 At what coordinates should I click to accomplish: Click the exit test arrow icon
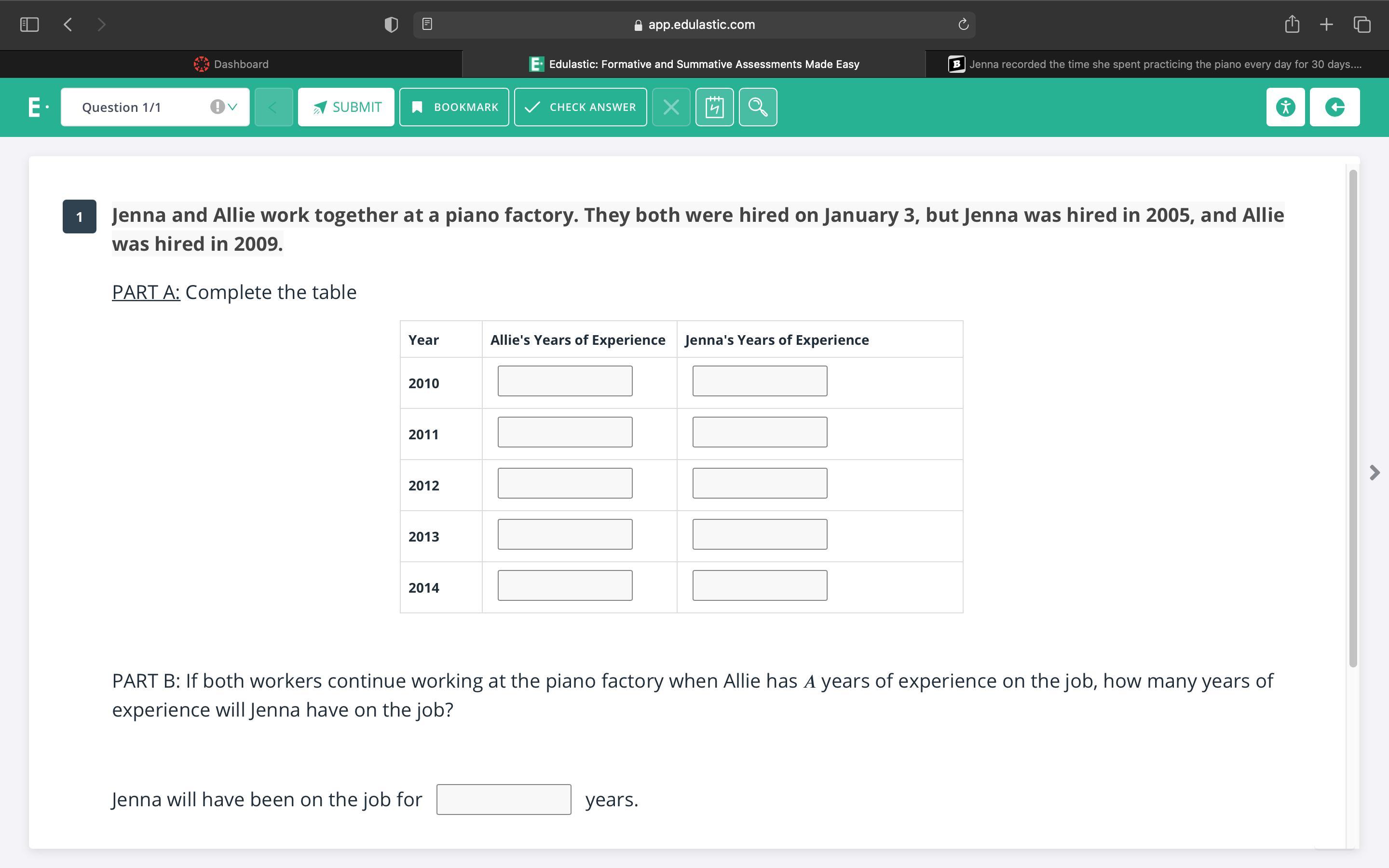(x=1335, y=107)
